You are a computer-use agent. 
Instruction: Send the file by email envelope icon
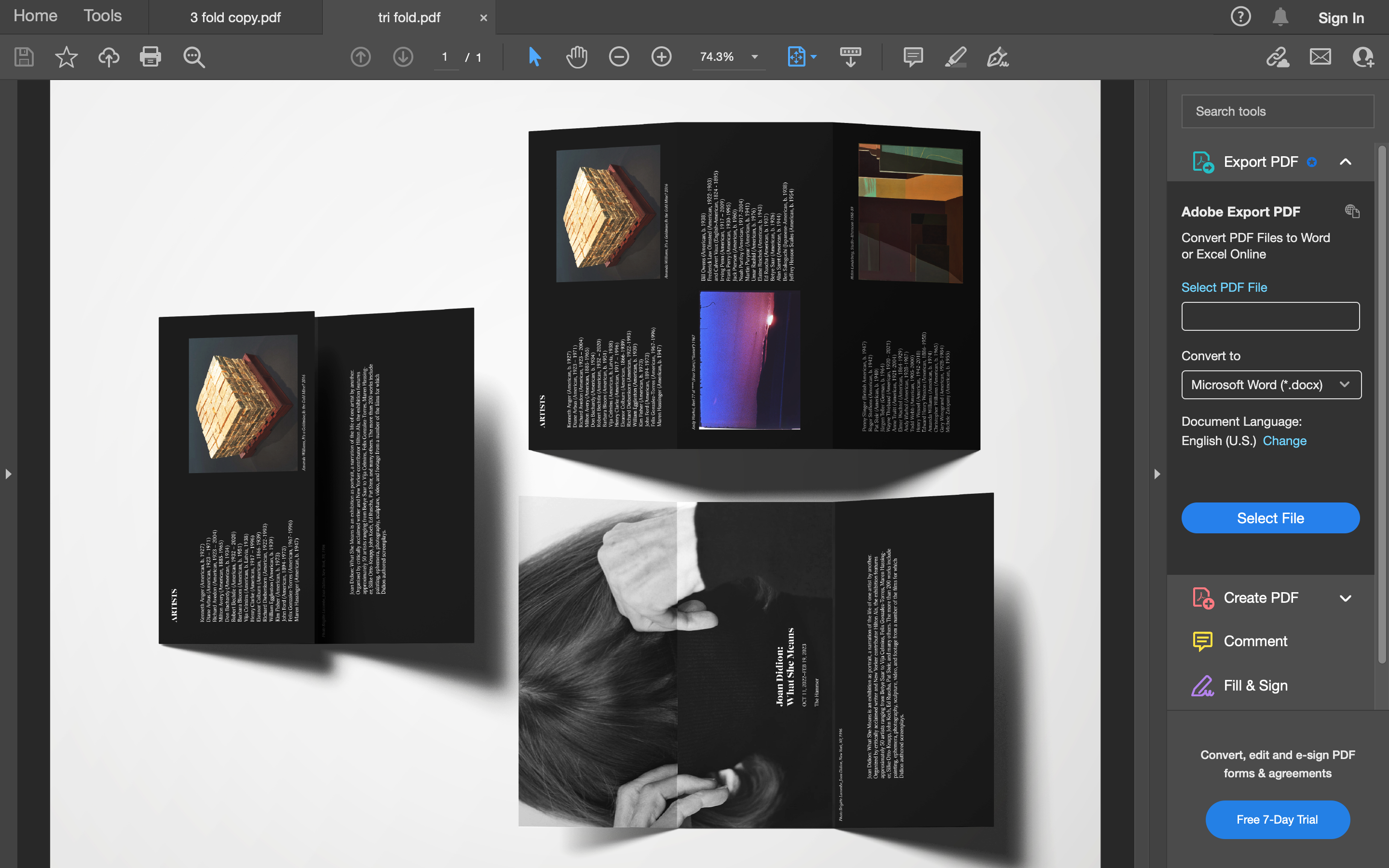pos(1320,57)
